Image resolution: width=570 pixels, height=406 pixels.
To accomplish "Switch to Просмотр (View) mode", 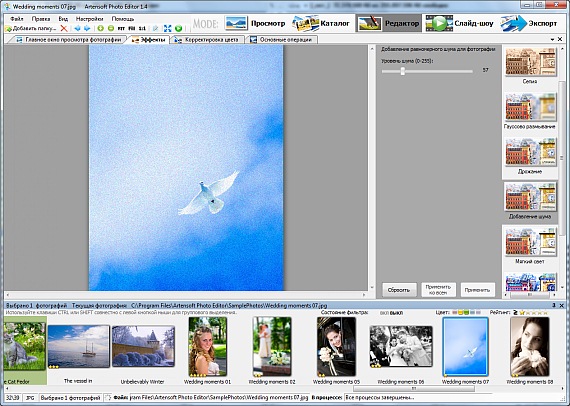I will pos(254,23).
